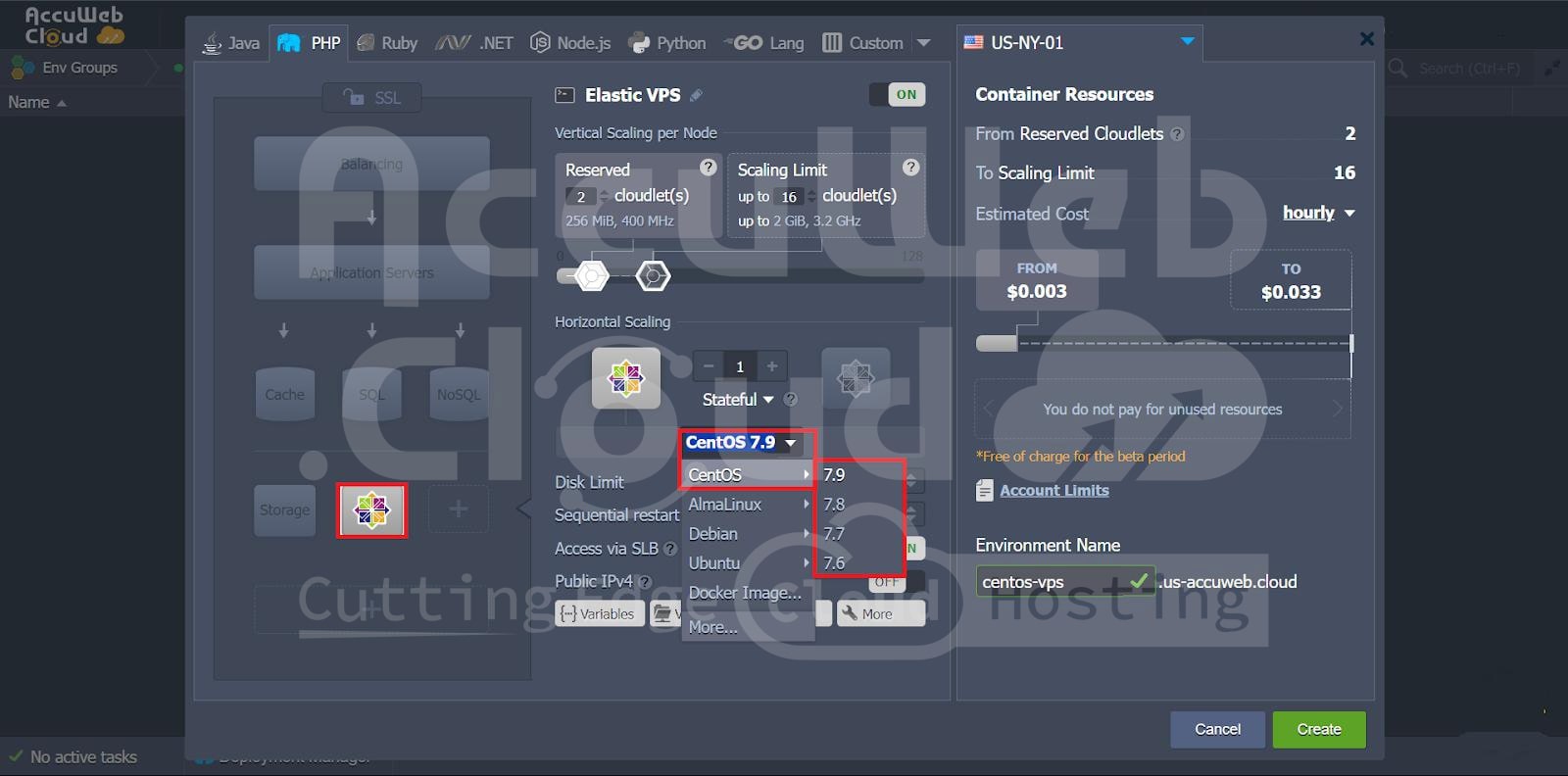This screenshot has height=776, width=1568.
Task: Close the topology wizard with X icon
Action: coord(1366,39)
